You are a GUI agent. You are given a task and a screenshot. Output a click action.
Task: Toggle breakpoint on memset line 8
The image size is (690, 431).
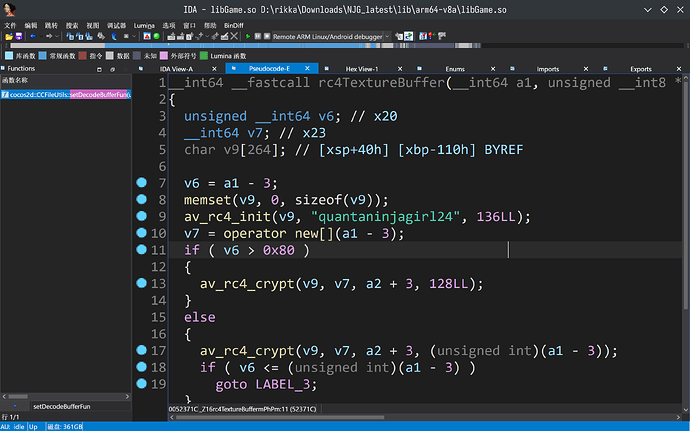point(141,199)
